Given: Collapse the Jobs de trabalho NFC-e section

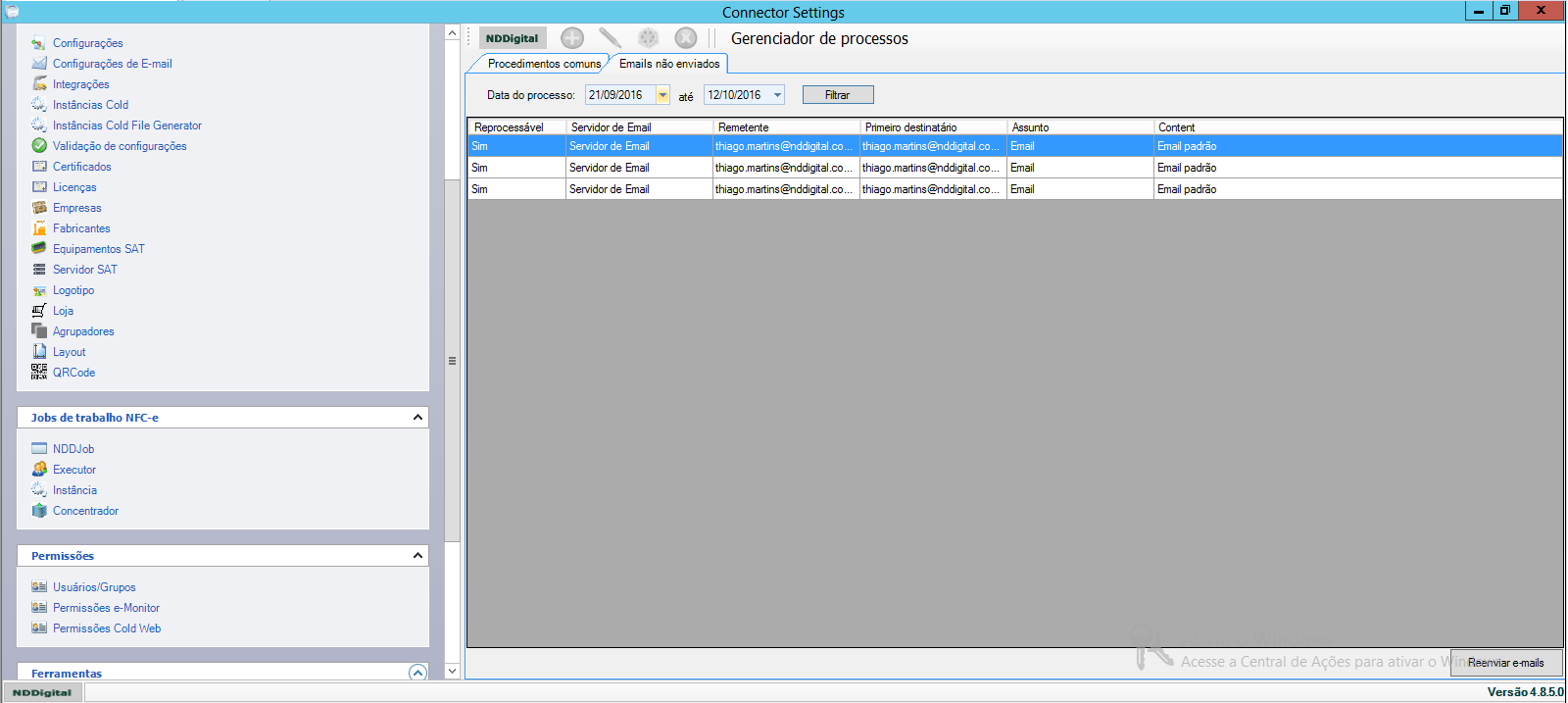Looking at the screenshot, I should tap(417, 418).
